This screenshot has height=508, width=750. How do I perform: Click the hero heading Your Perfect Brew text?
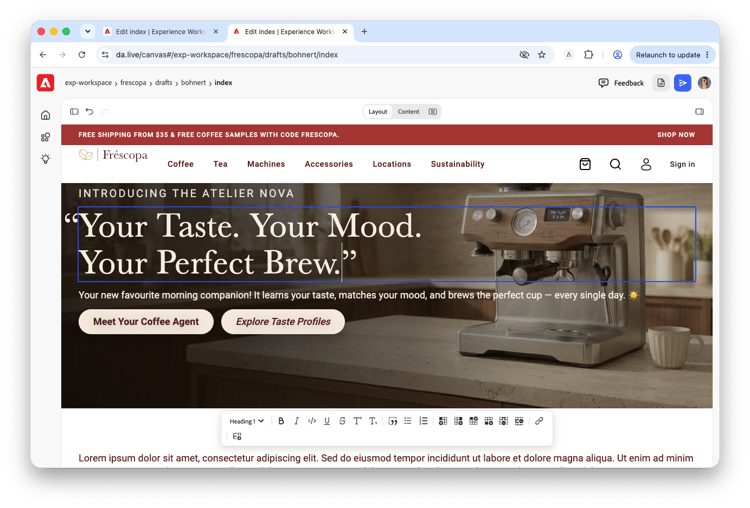210,263
